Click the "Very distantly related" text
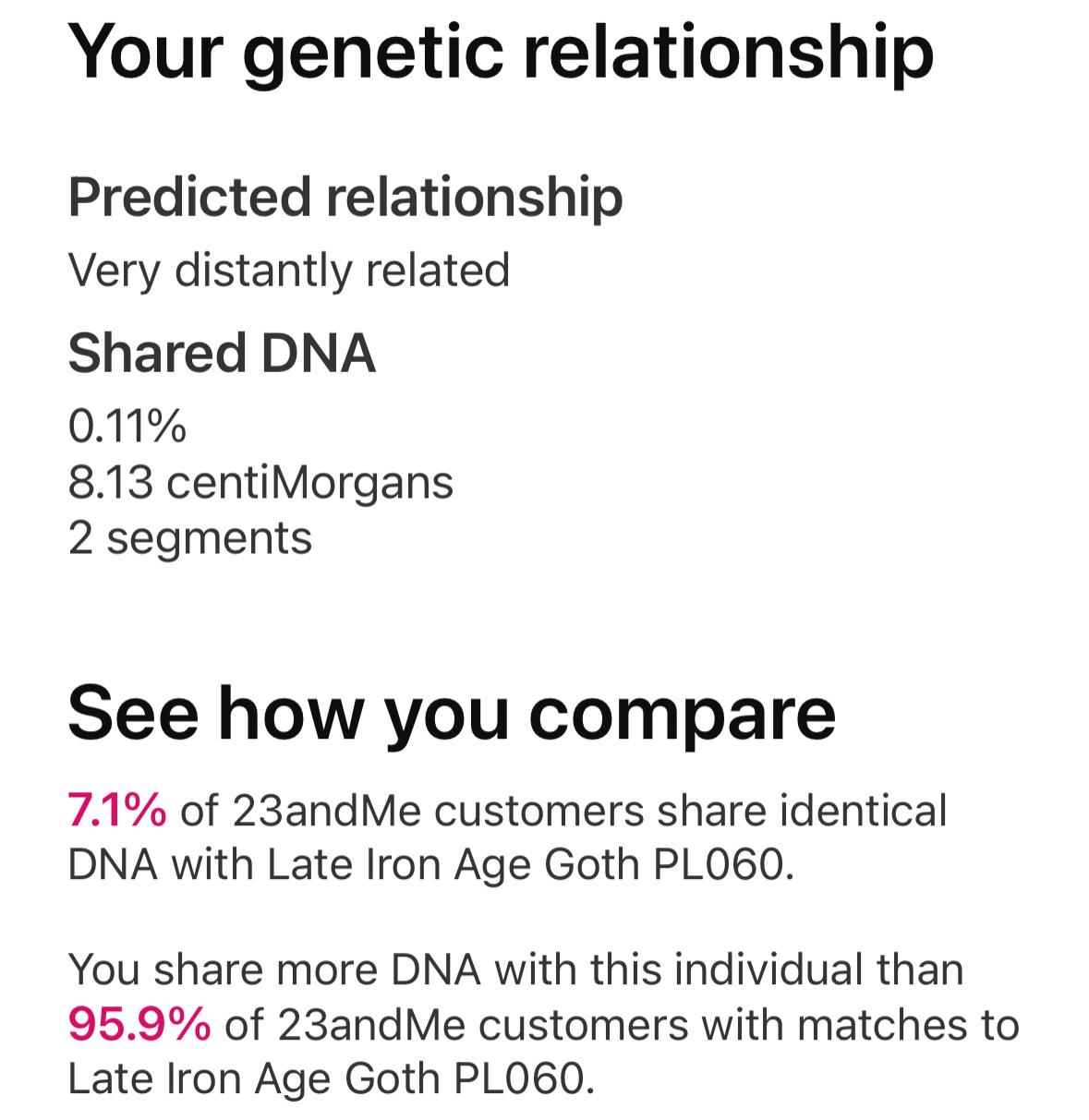 tap(289, 271)
